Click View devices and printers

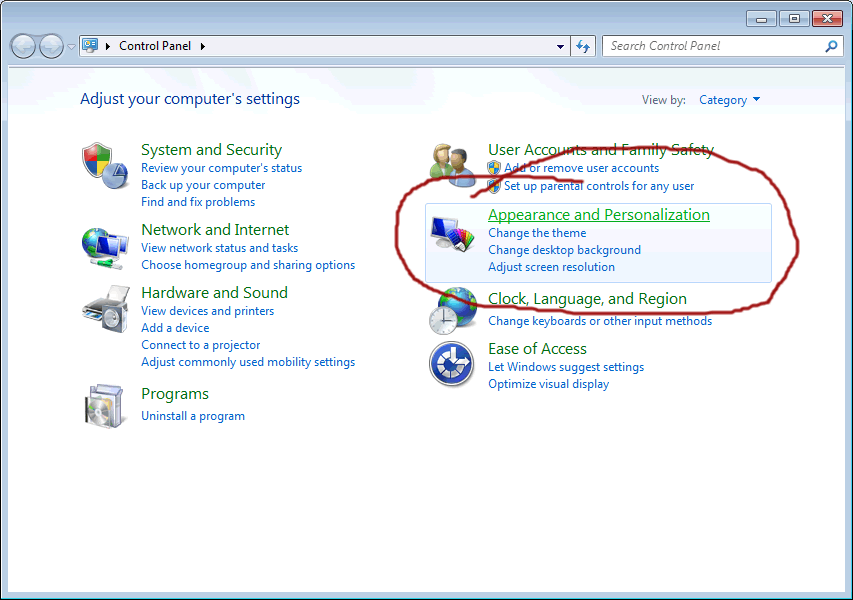207,311
